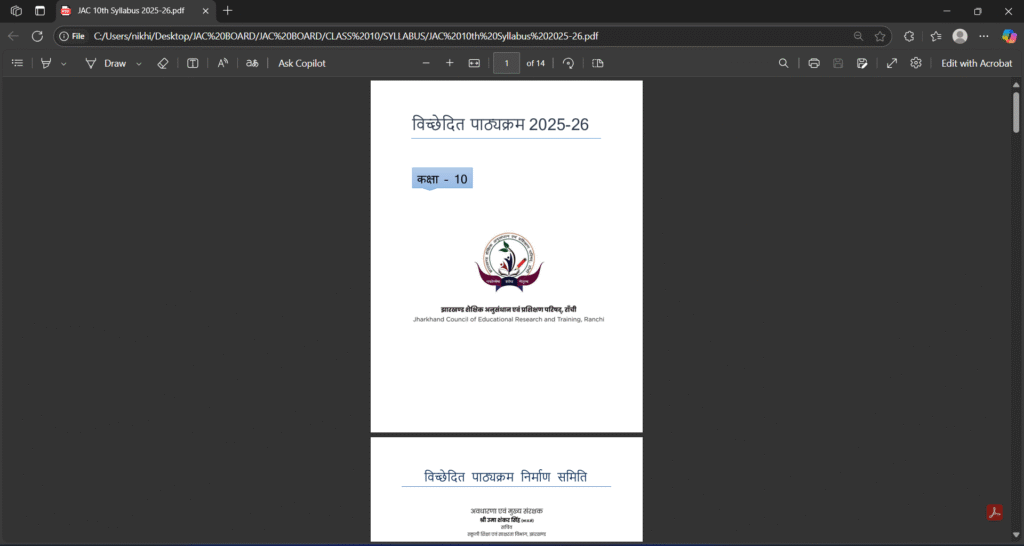Enter full screen mode icon
Viewport: 1024px width, 546px height.
pyautogui.click(x=891, y=63)
